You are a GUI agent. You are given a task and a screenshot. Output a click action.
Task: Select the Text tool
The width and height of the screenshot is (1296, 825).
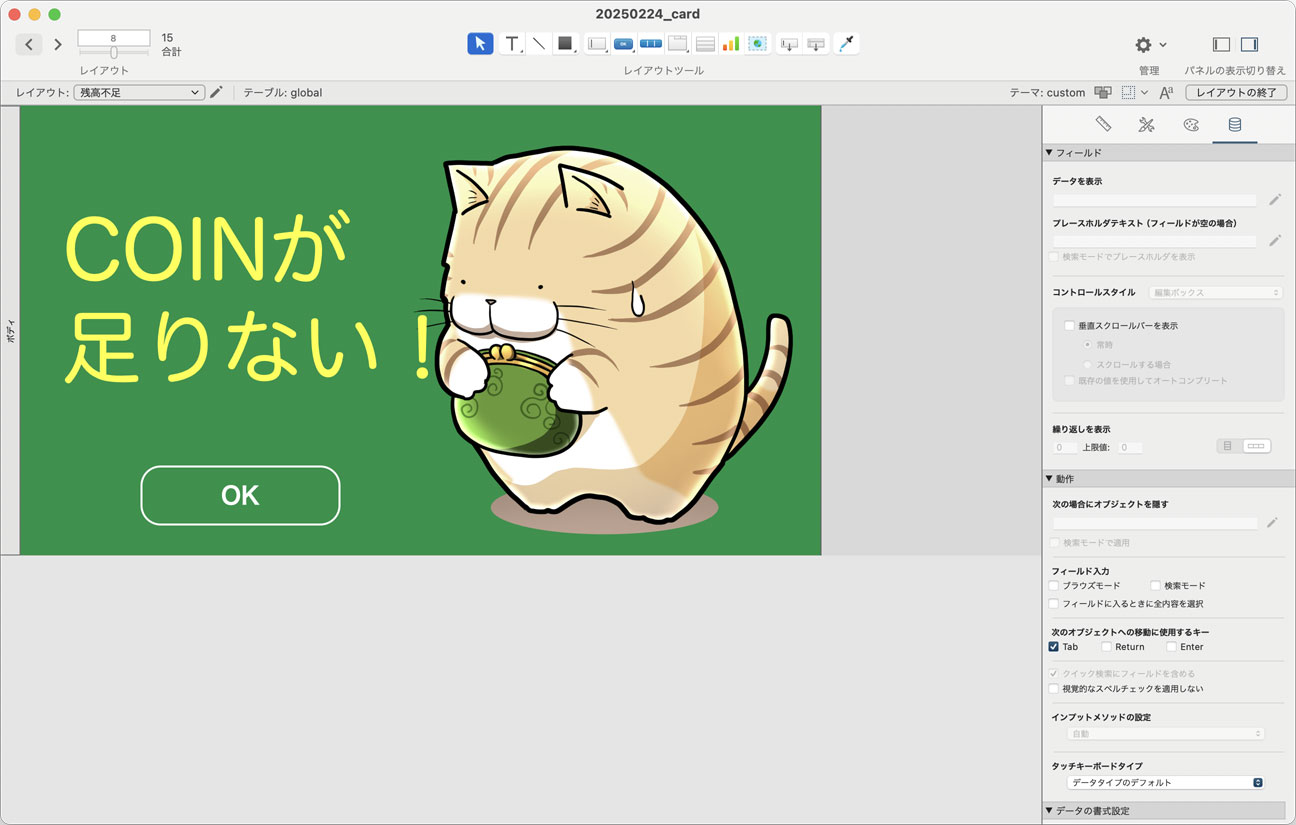512,43
